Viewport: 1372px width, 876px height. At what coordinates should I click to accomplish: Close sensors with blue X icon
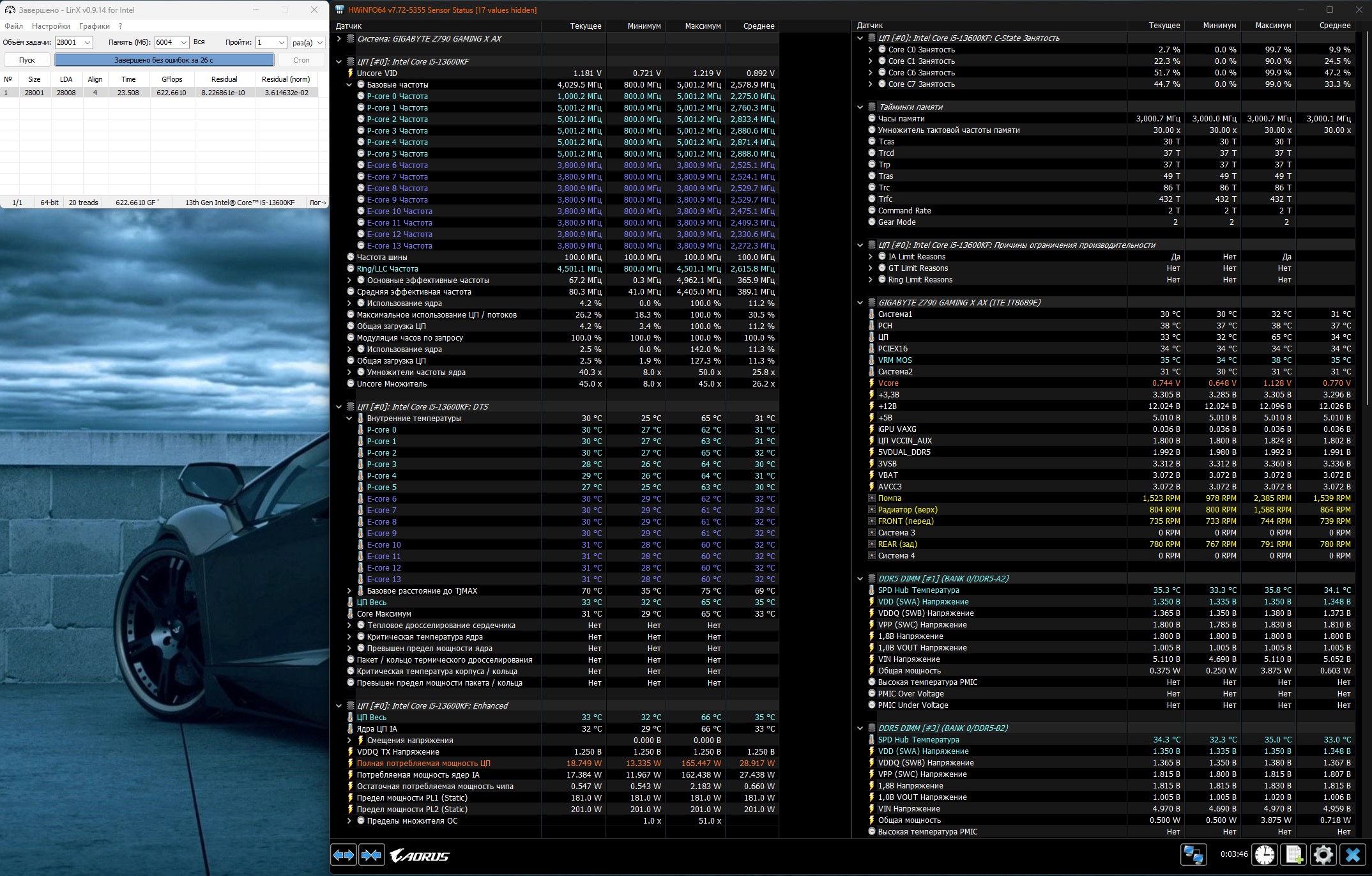coord(1353,854)
